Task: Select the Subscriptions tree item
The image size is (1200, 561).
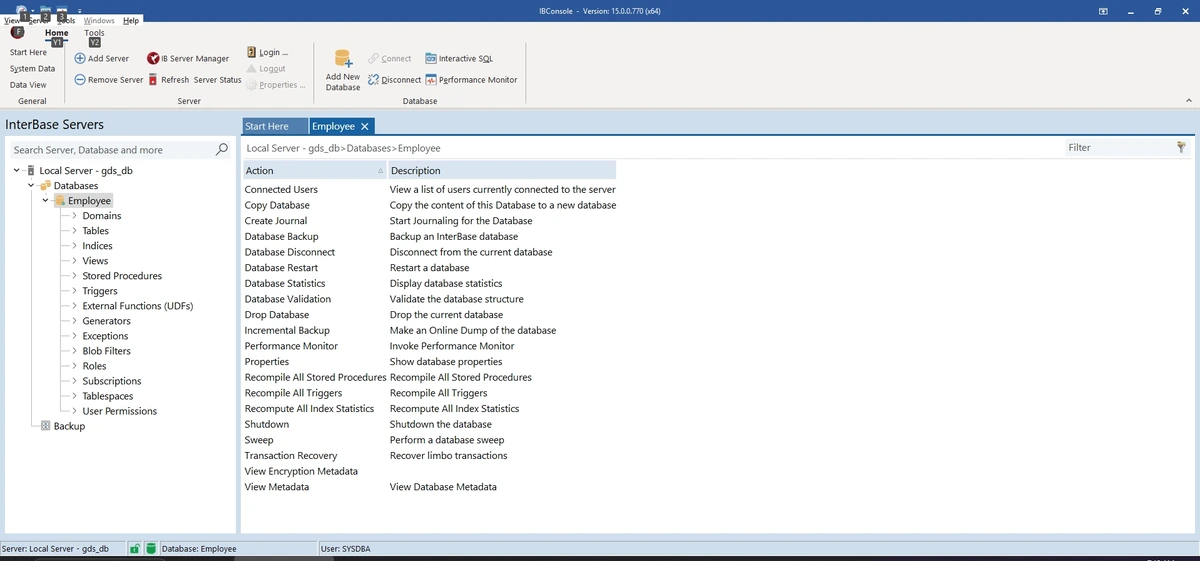Action: pyautogui.click(x=112, y=381)
